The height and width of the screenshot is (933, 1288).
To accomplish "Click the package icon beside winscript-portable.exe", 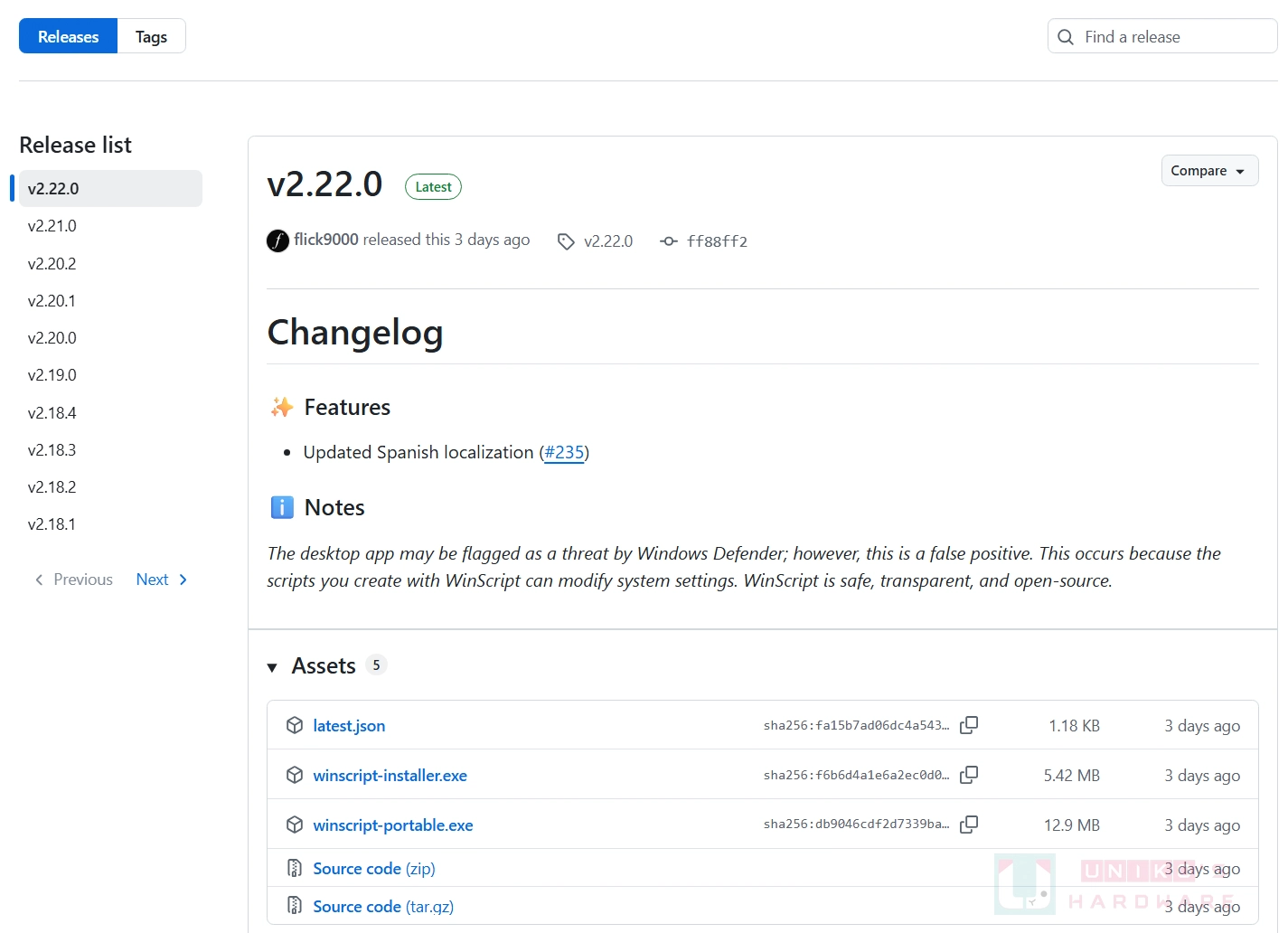I will [295, 825].
